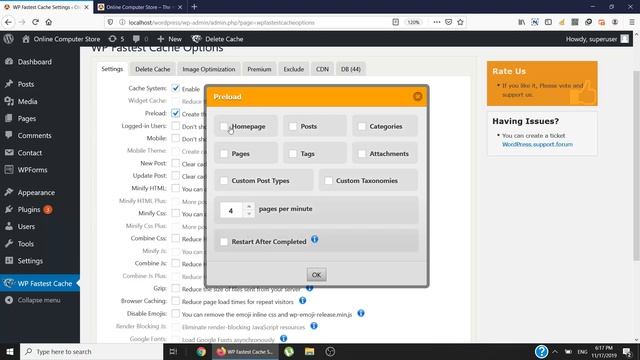Open the comments bubble in the admin bar

coord(140,39)
